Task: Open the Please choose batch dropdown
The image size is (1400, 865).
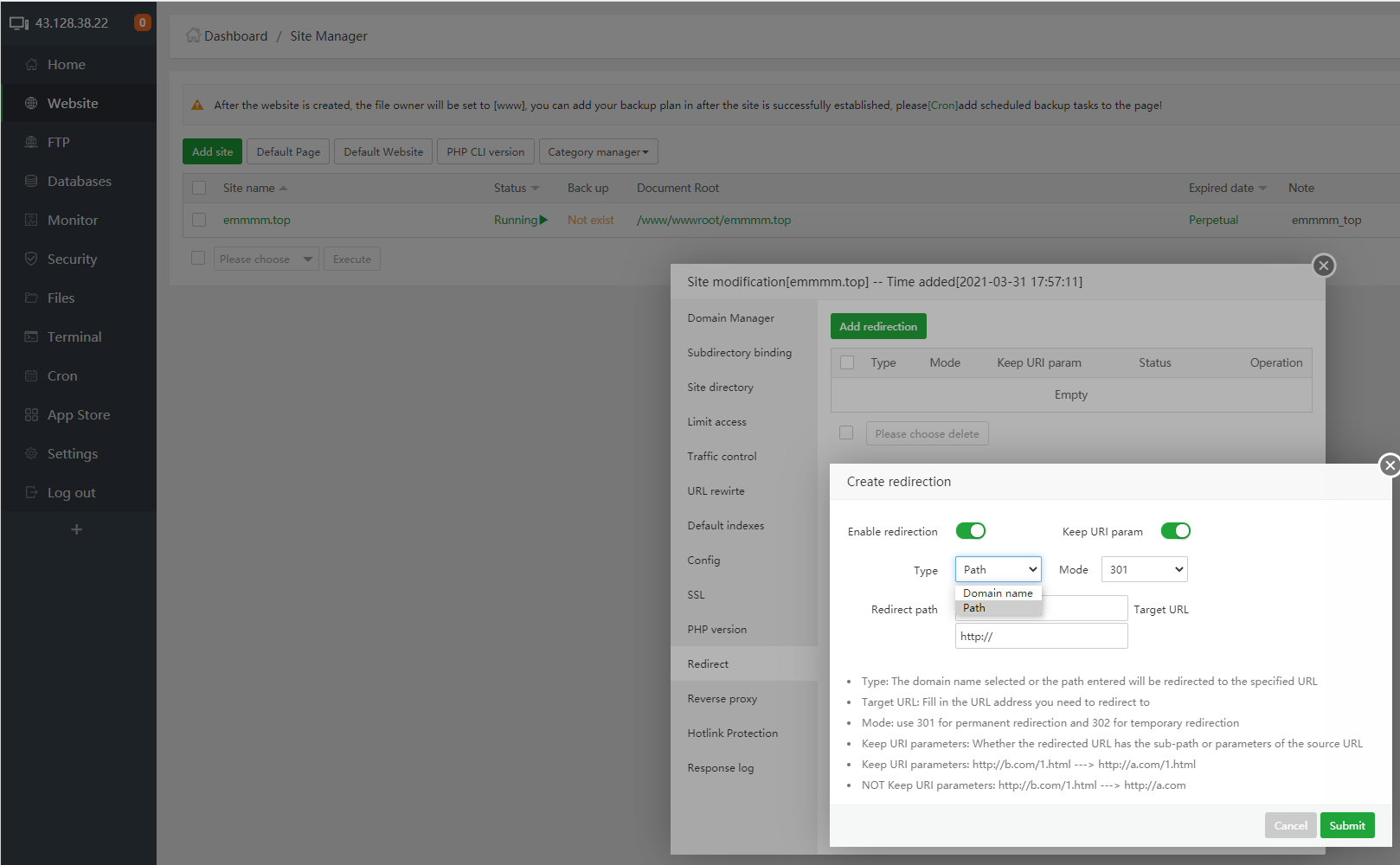Action: tap(267, 259)
